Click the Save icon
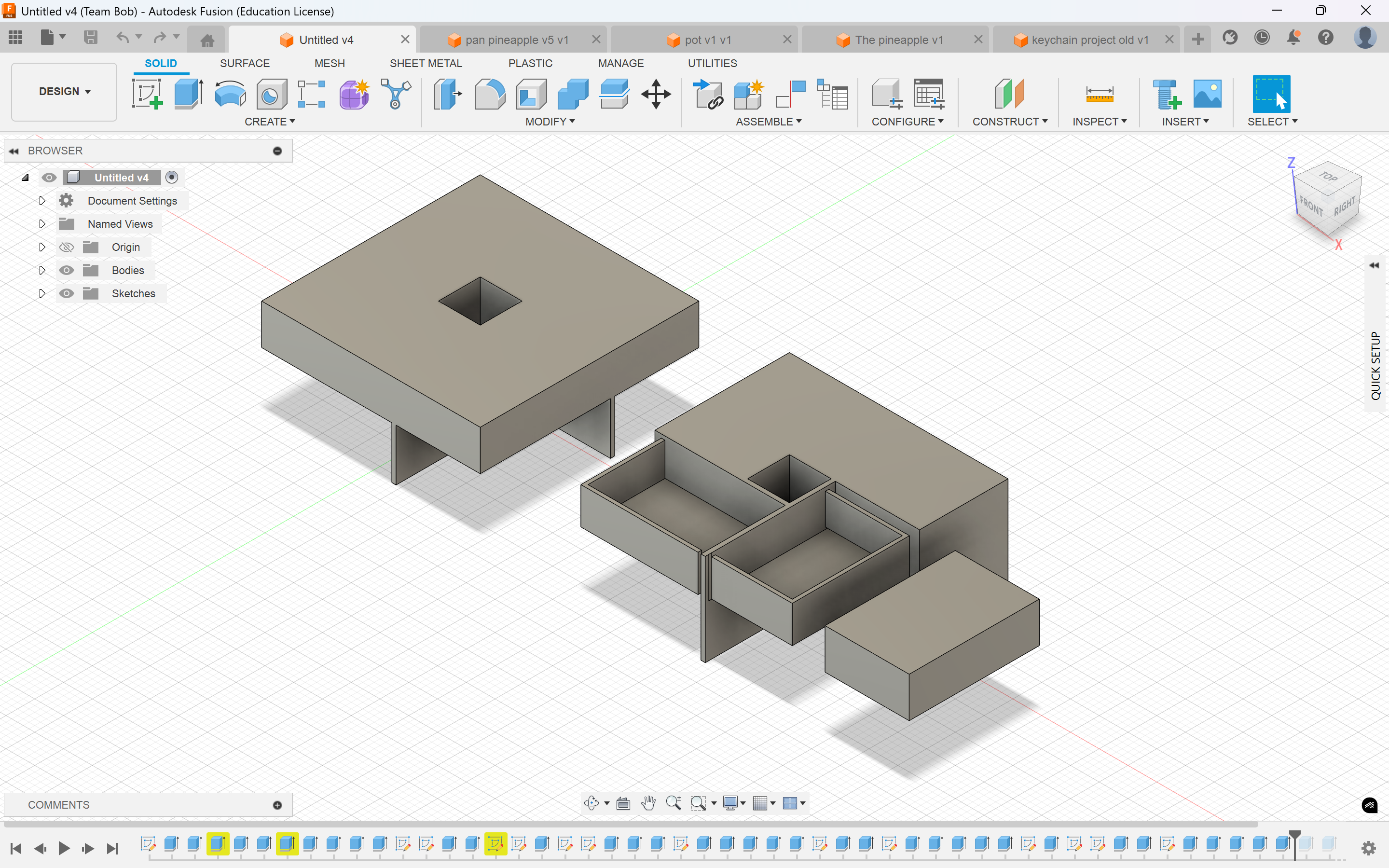The height and width of the screenshot is (868, 1389). pos(90,38)
